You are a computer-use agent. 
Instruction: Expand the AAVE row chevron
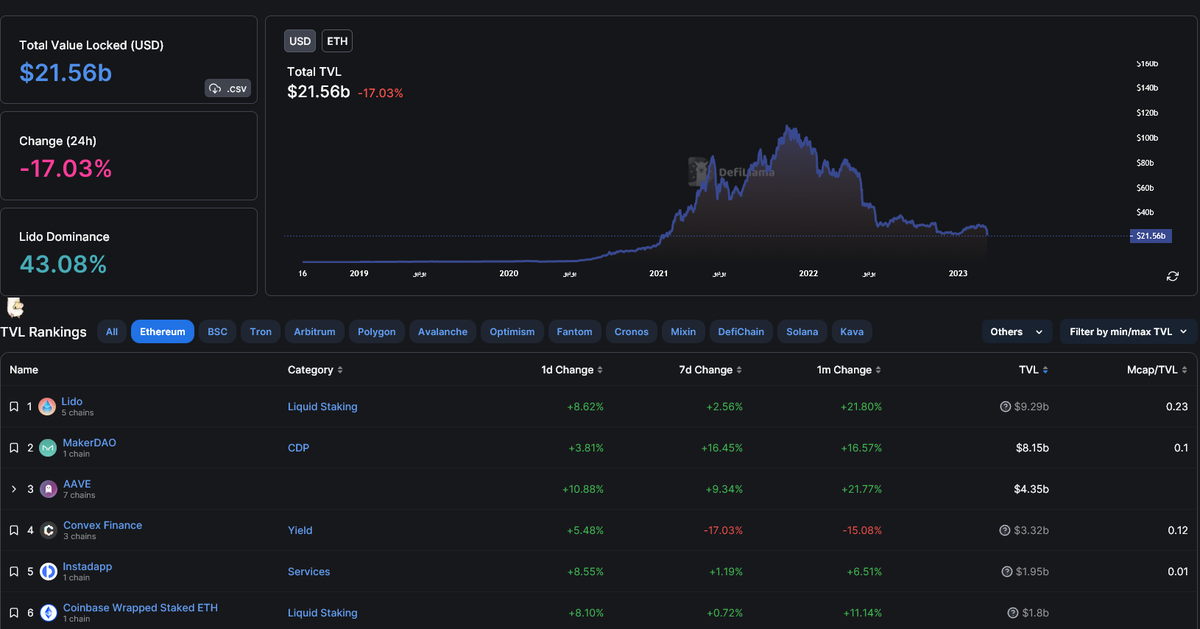pyautogui.click(x=14, y=489)
